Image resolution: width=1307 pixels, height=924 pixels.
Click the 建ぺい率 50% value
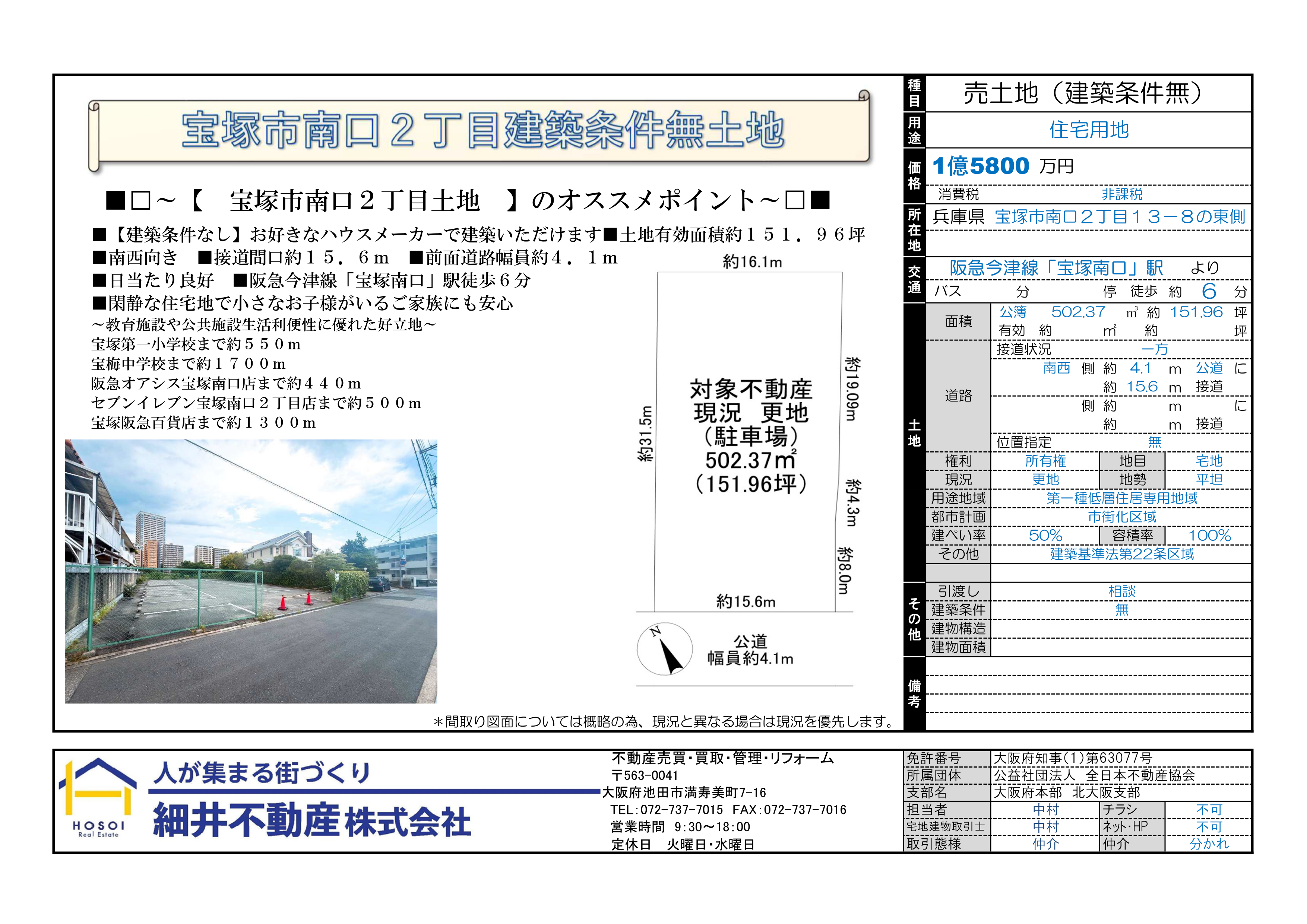(1045, 536)
